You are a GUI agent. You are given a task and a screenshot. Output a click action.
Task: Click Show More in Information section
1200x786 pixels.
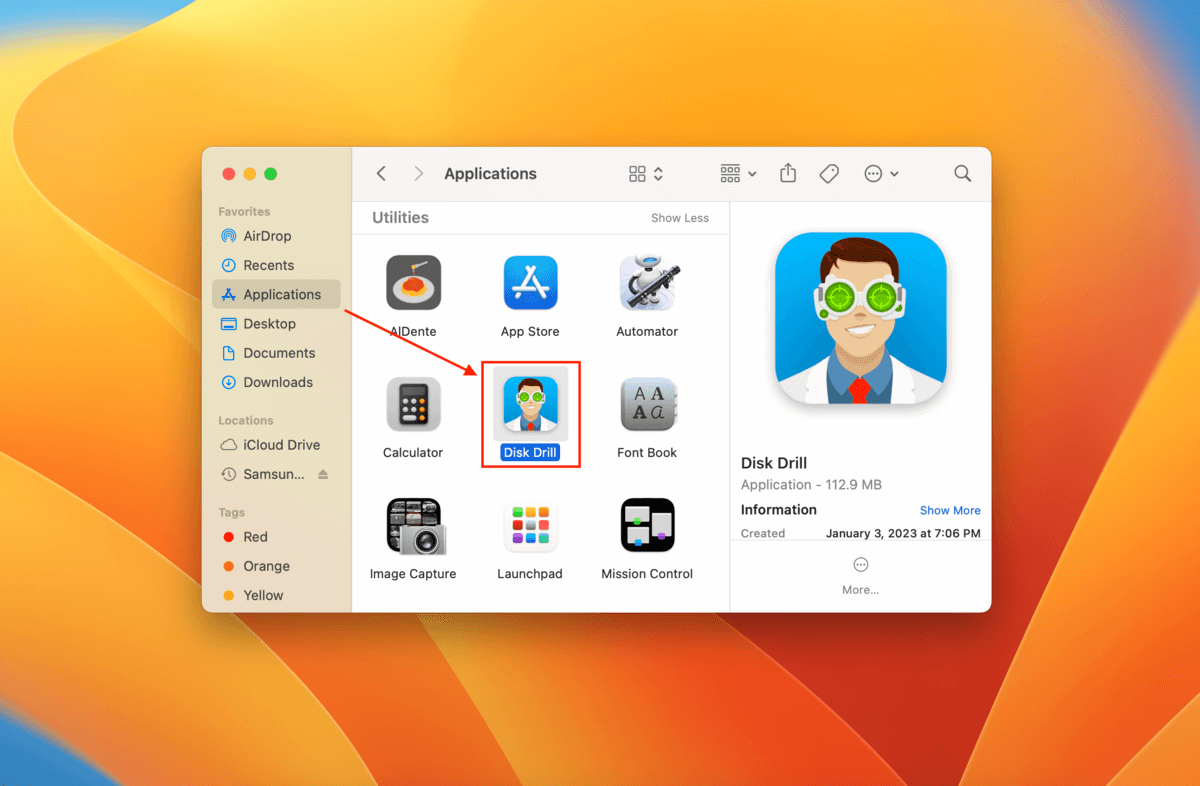tap(950, 510)
